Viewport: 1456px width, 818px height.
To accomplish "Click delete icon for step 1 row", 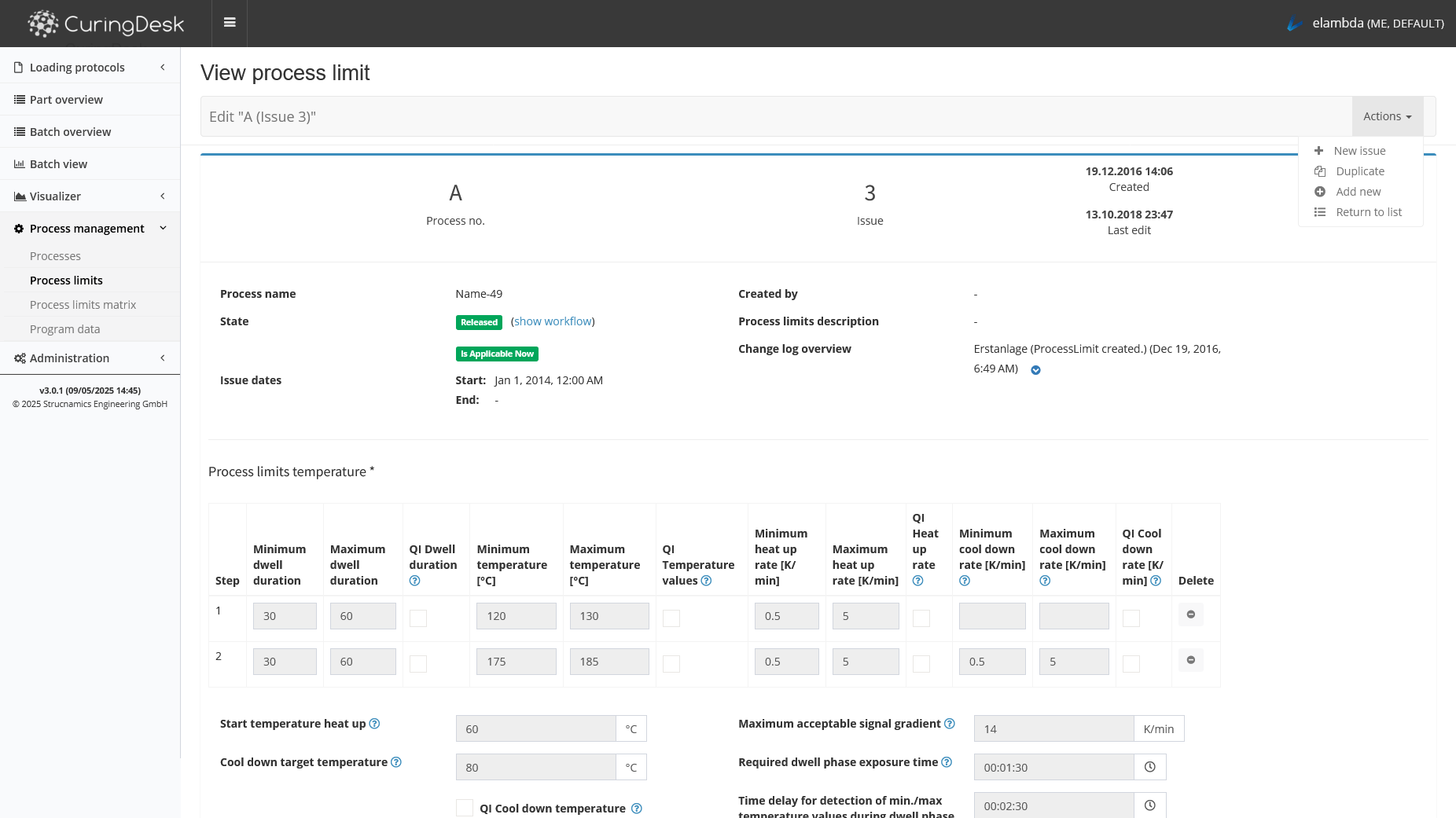I will (x=1190, y=614).
